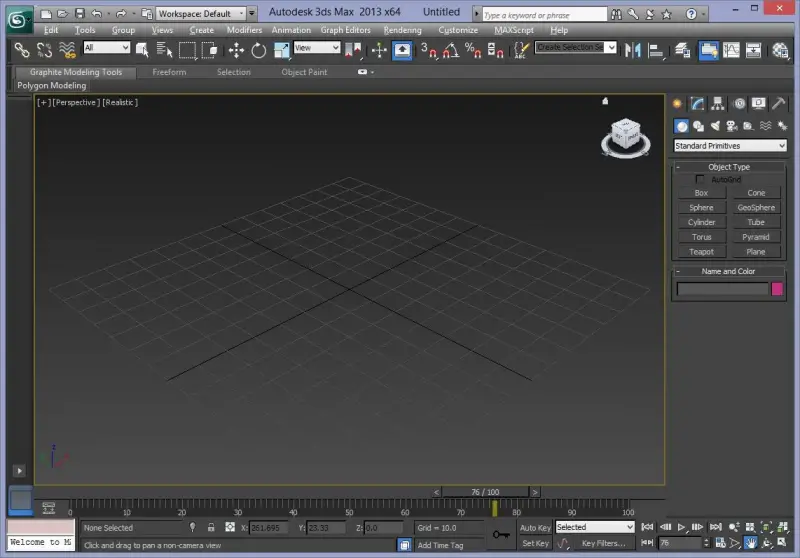Toggle the Window/Crossing selection mode
Image resolution: width=800 pixels, height=558 pixels.
(x=210, y=50)
